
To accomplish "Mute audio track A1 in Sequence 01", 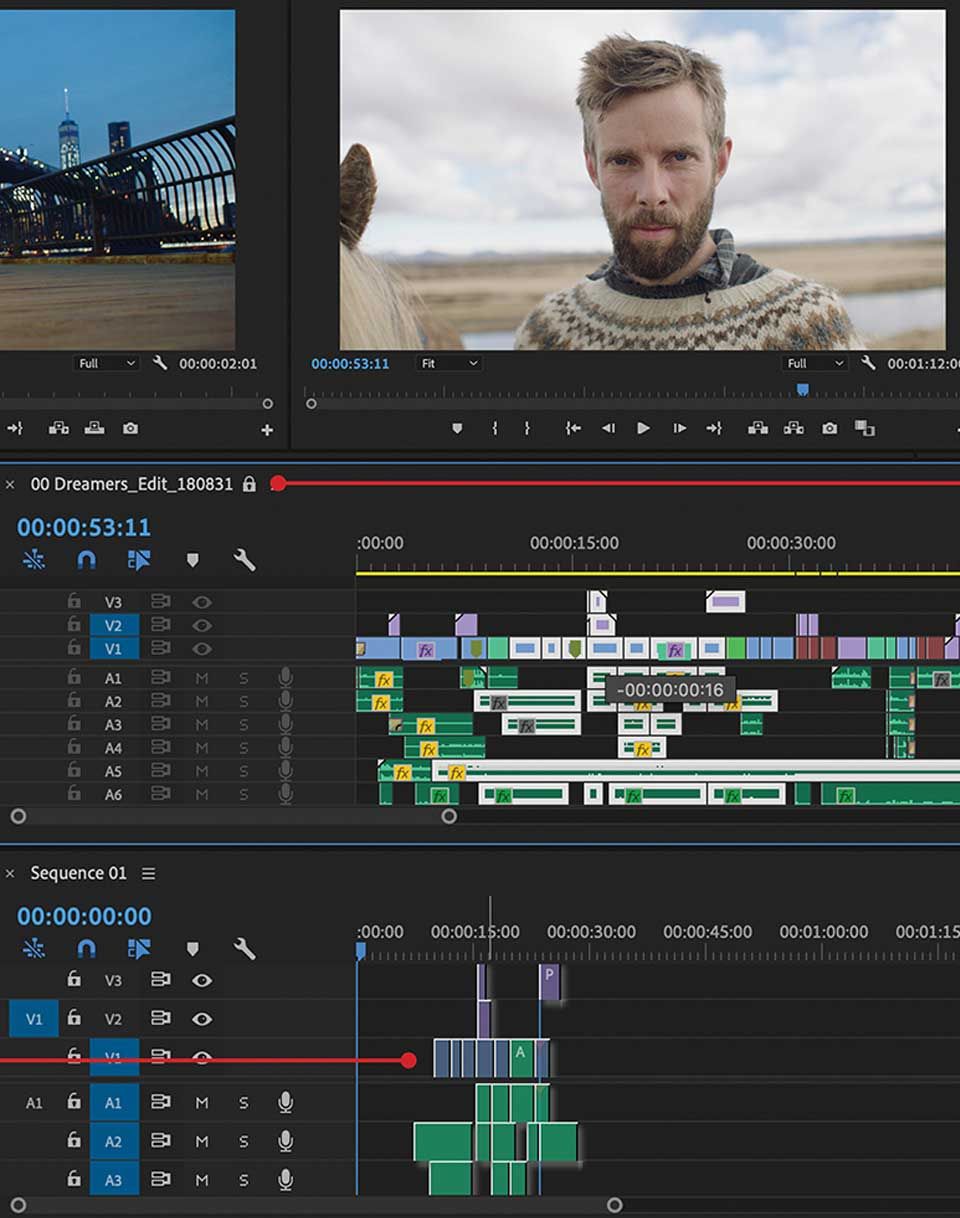I will pos(202,1102).
